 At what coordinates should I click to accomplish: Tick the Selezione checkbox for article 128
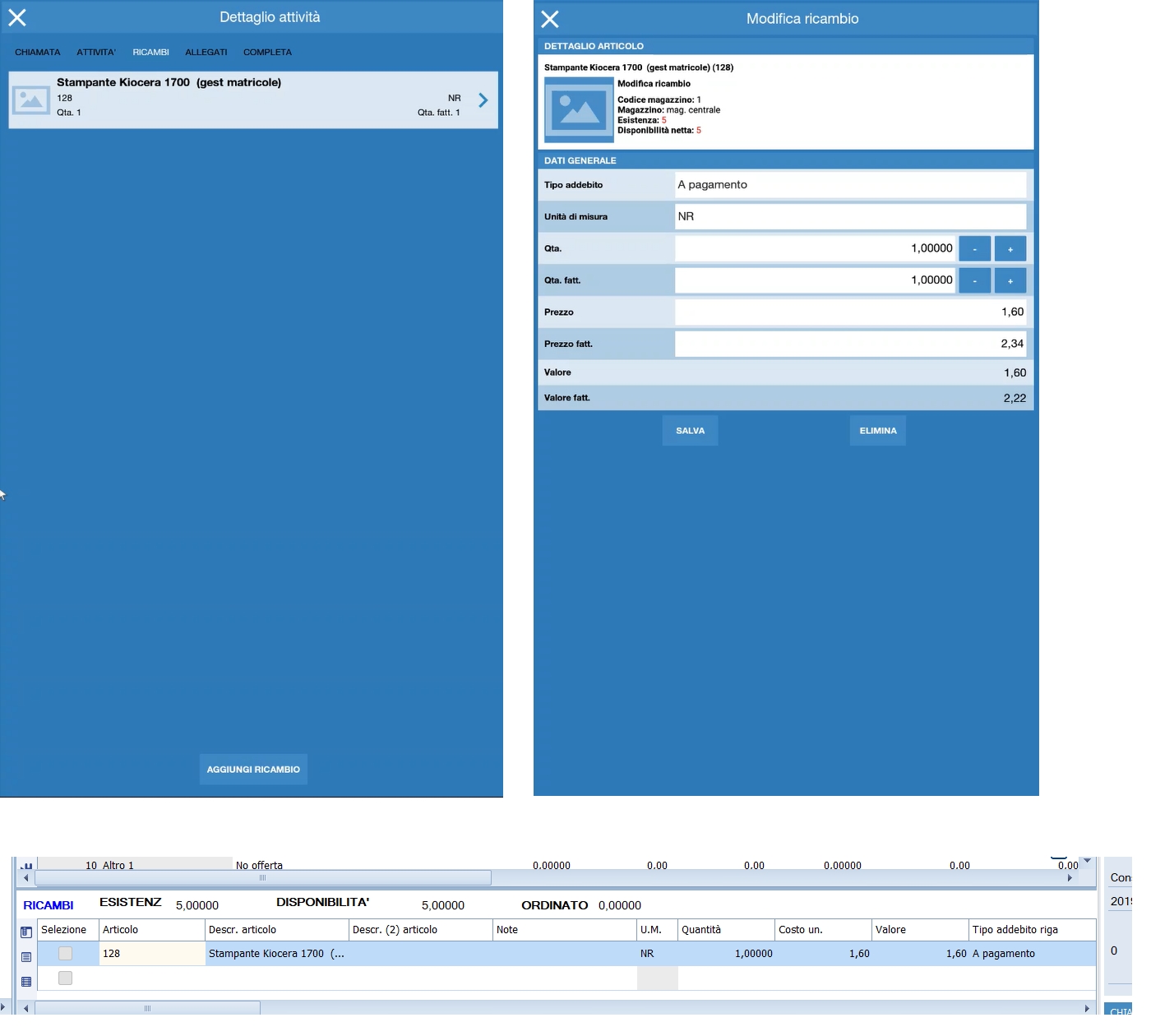point(65,954)
